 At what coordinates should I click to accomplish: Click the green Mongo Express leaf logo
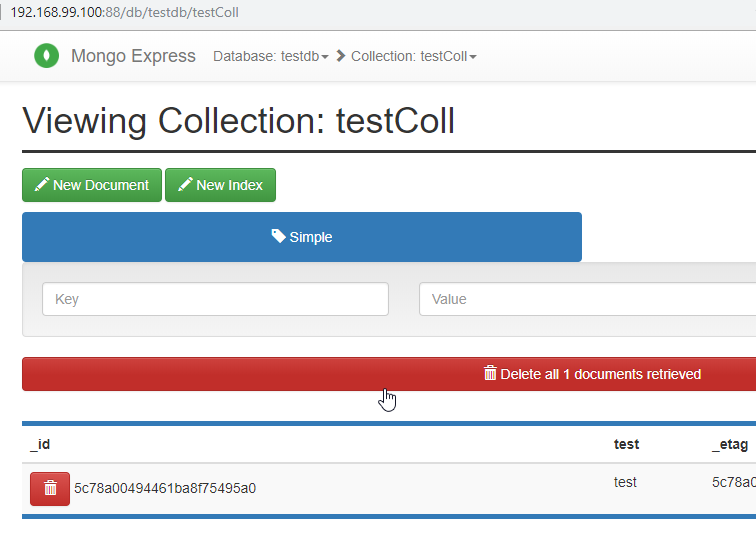(x=46, y=55)
